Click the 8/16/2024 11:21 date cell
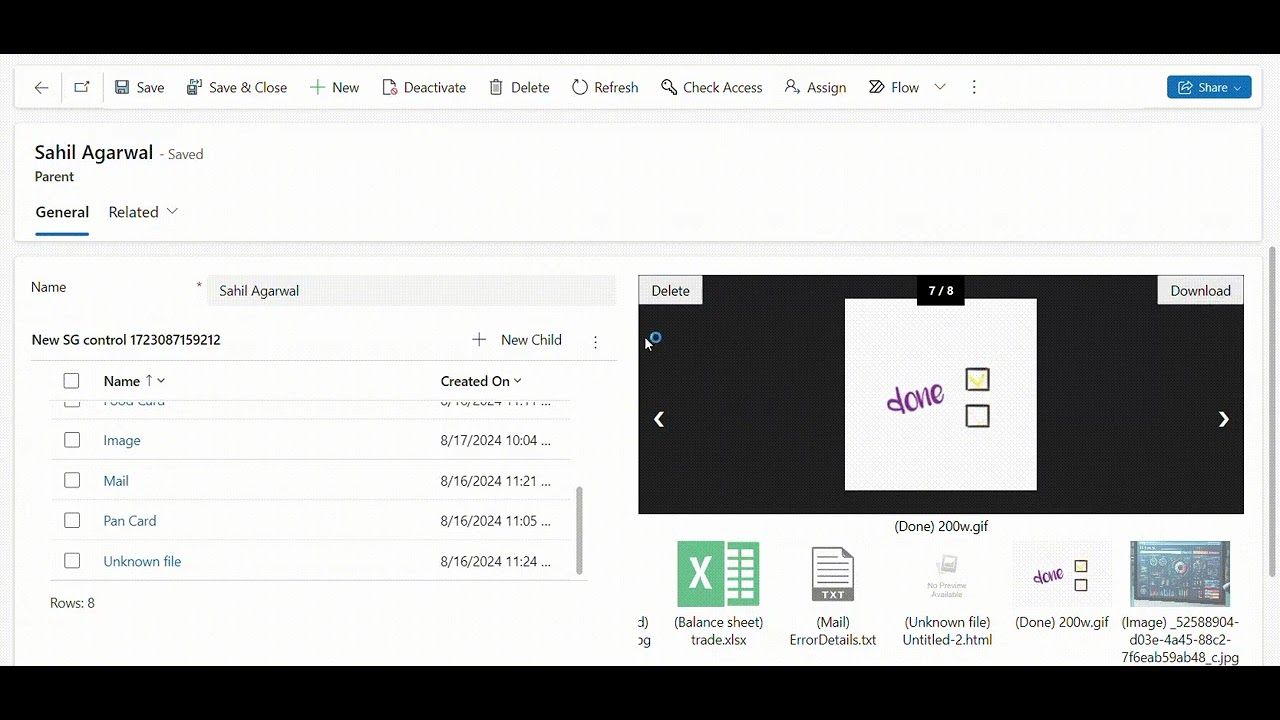The image size is (1280, 720). (495, 481)
